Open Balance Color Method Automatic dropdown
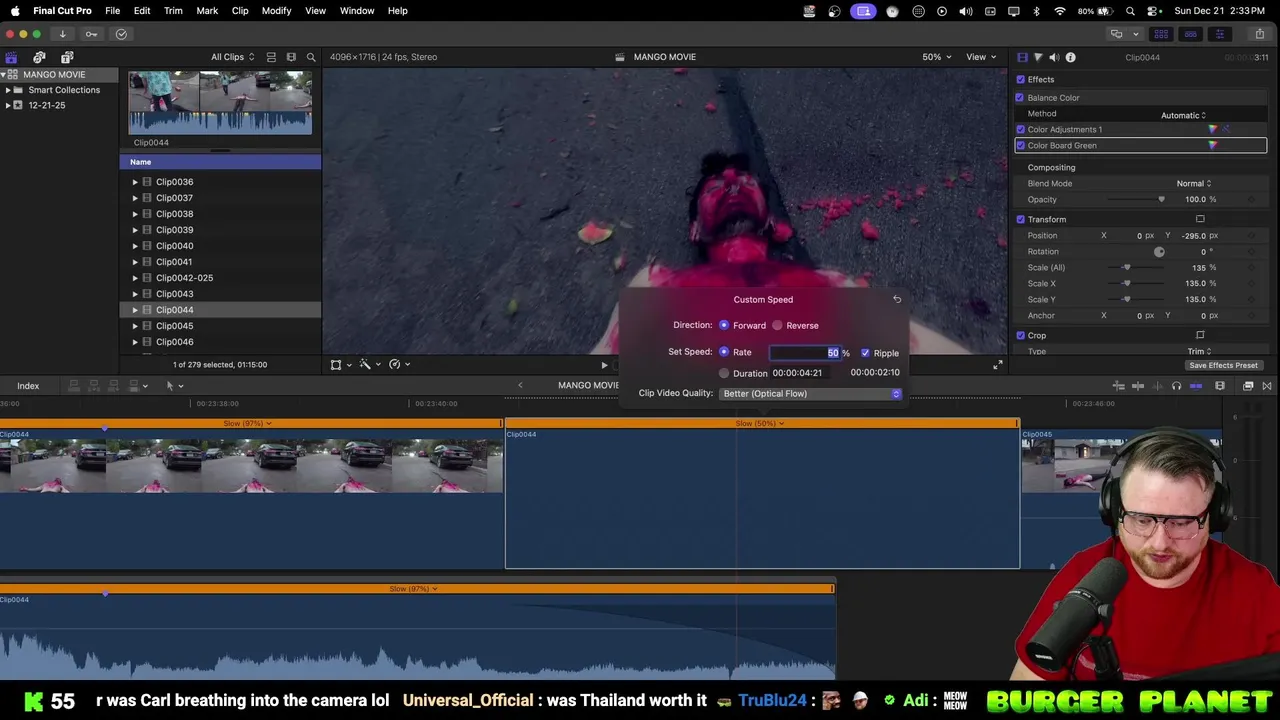The height and width of the screenshot is (720, 1280). (1184, 116)
